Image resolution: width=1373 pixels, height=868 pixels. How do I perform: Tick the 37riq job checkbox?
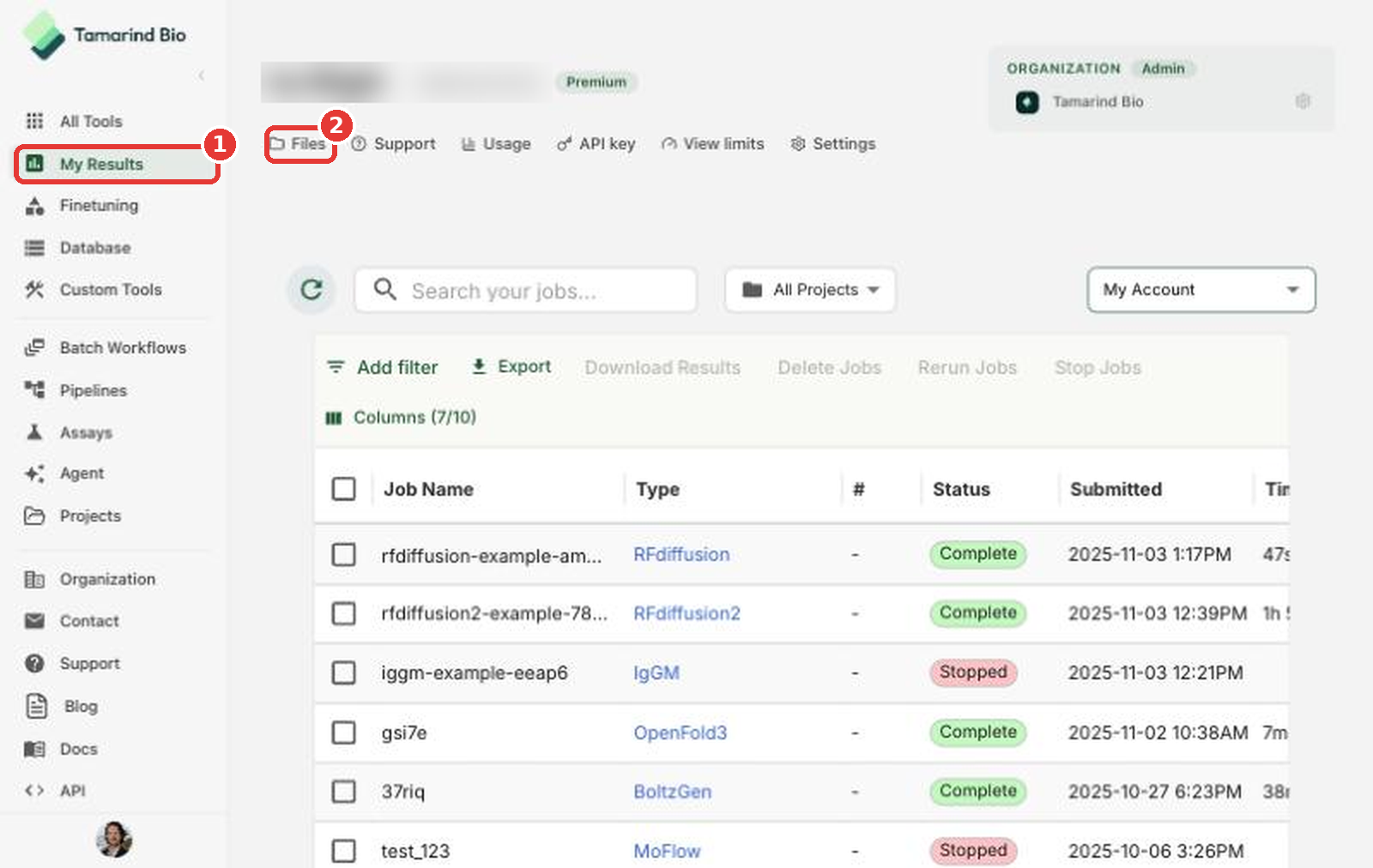344,791
